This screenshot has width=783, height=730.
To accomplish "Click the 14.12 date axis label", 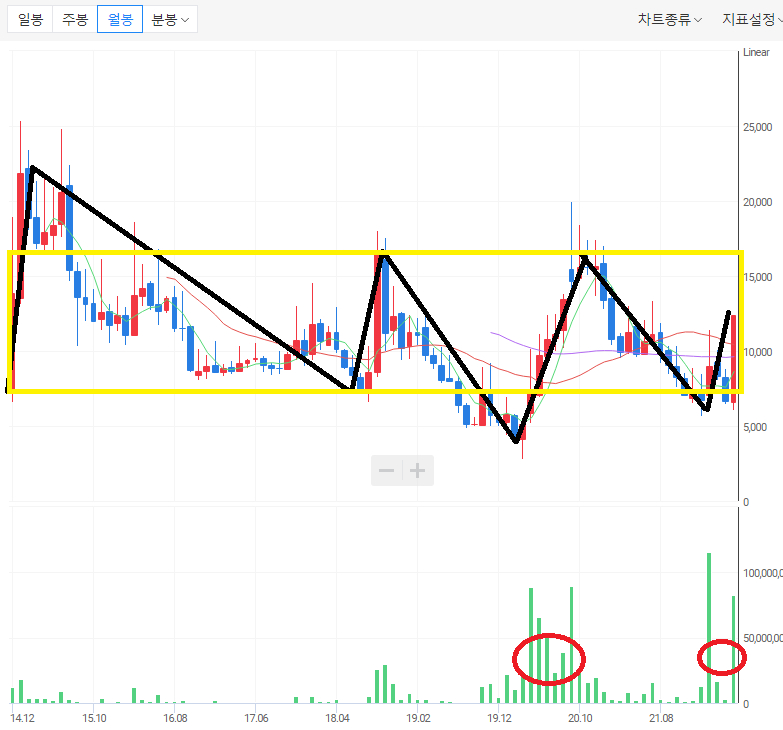I will coord(22,718).
